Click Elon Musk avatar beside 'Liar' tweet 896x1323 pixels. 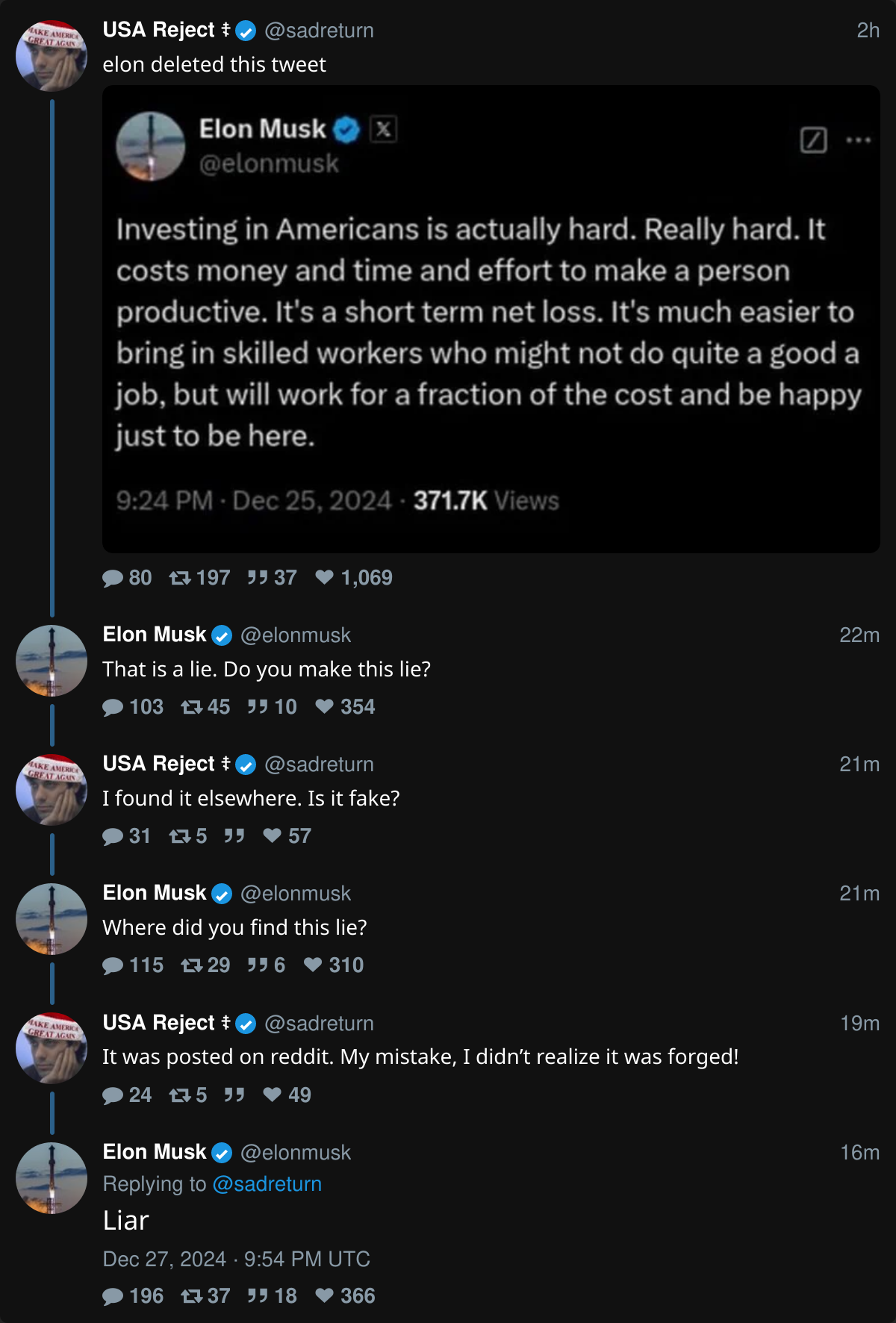click(x=52, y=1177)
